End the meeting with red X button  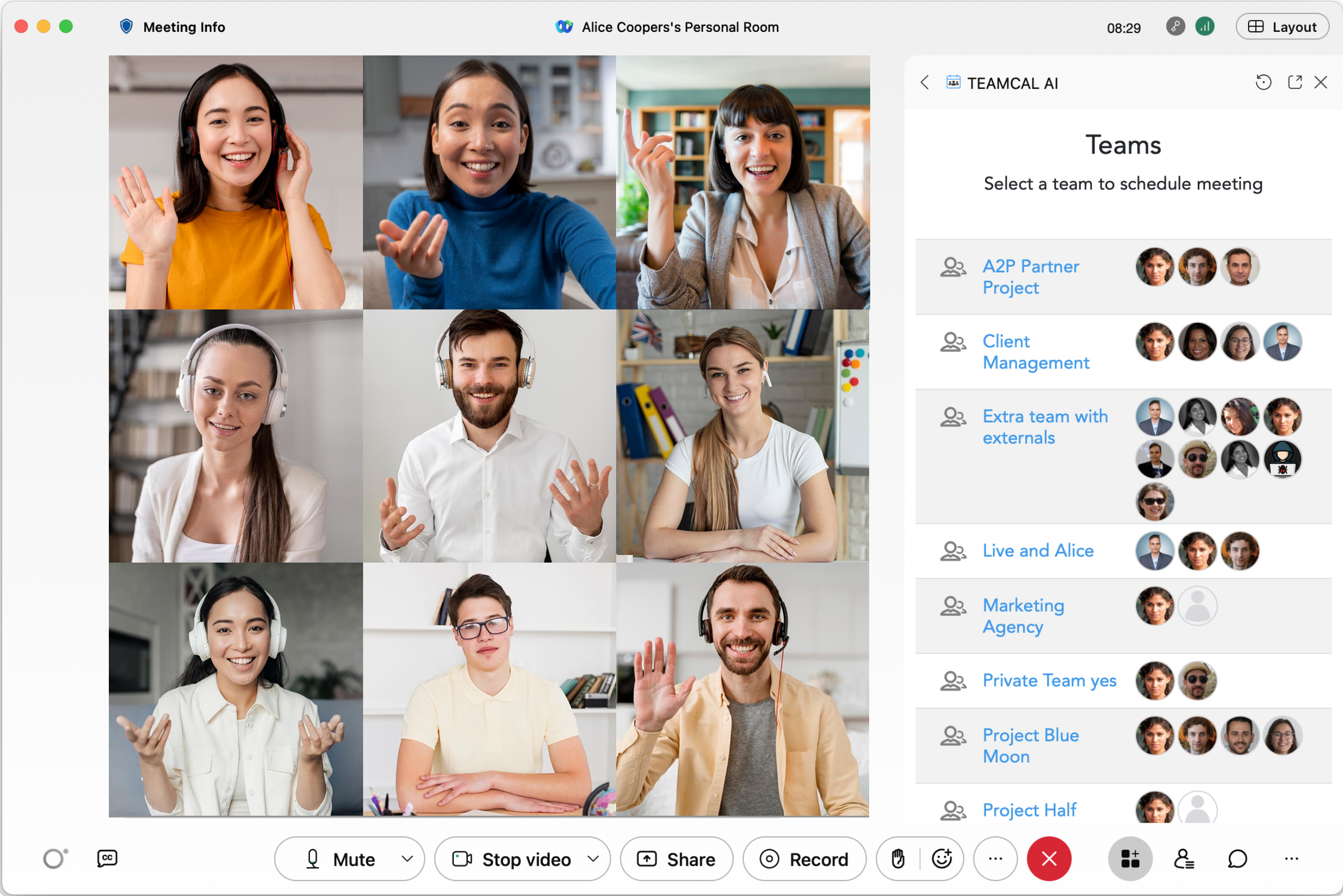point(1049,859)
